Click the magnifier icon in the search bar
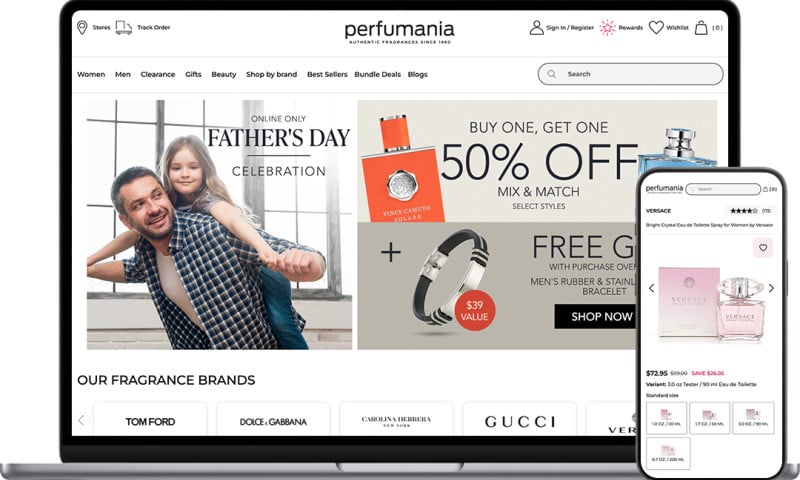This screenshot has height=480, width=800. pyautogui.click(x=552, y=74)
